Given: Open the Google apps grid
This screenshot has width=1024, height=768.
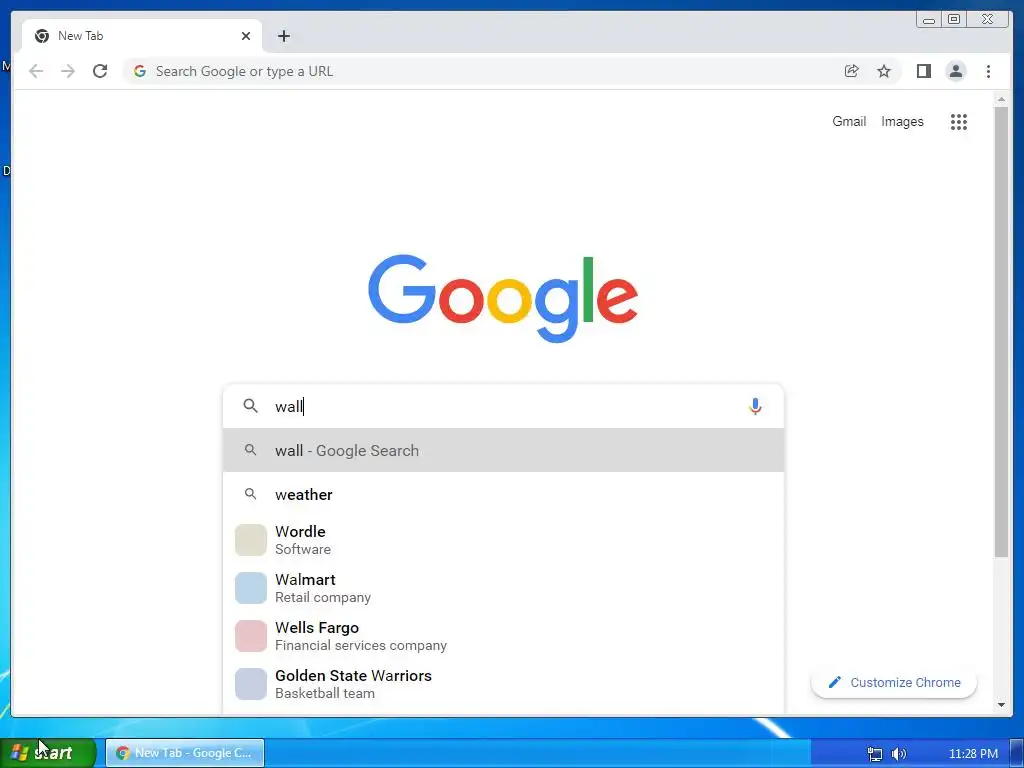Looking at the screenshot, I should (959, 121).
